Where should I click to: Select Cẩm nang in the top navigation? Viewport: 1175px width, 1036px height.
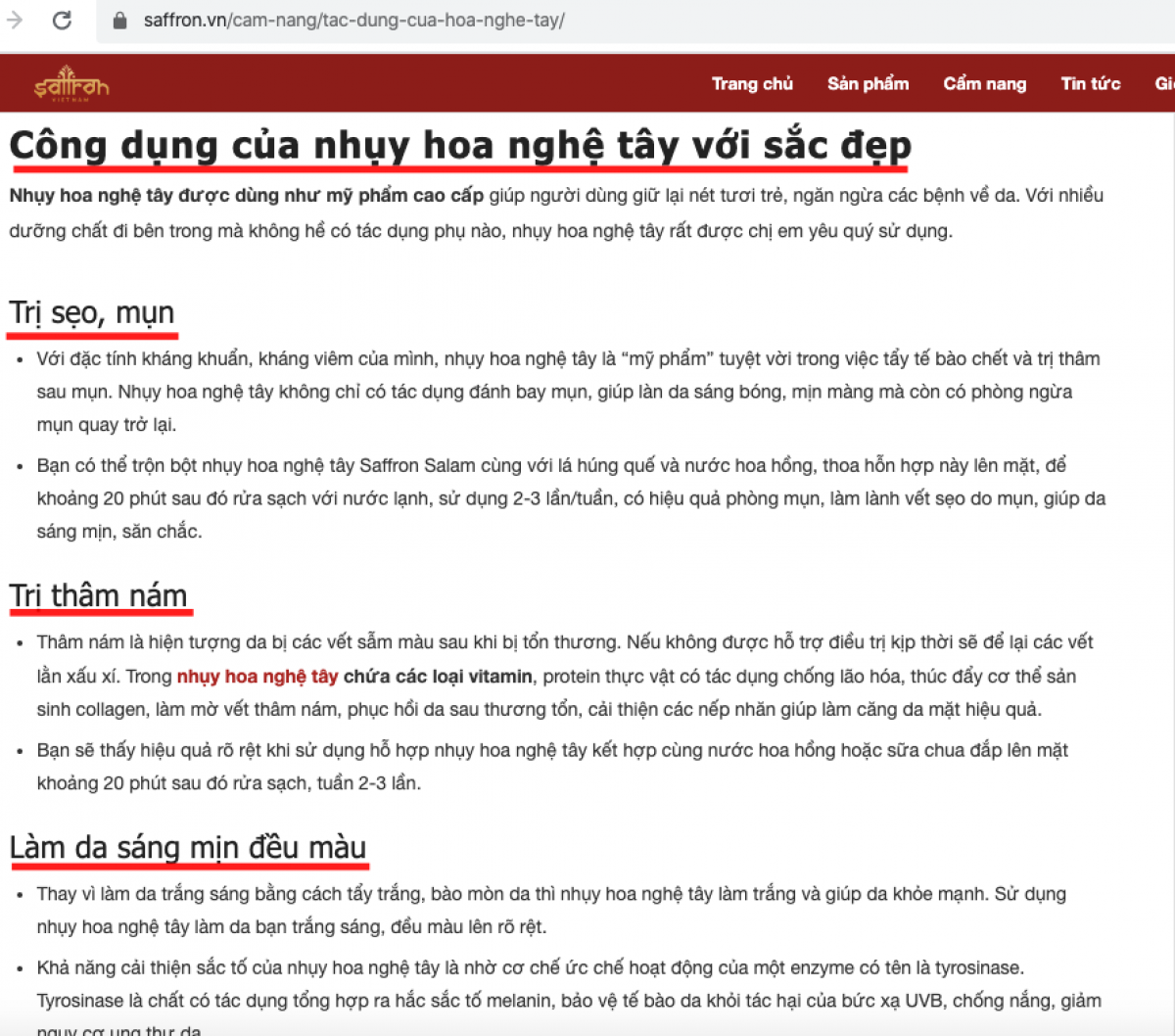click(984, 84)
